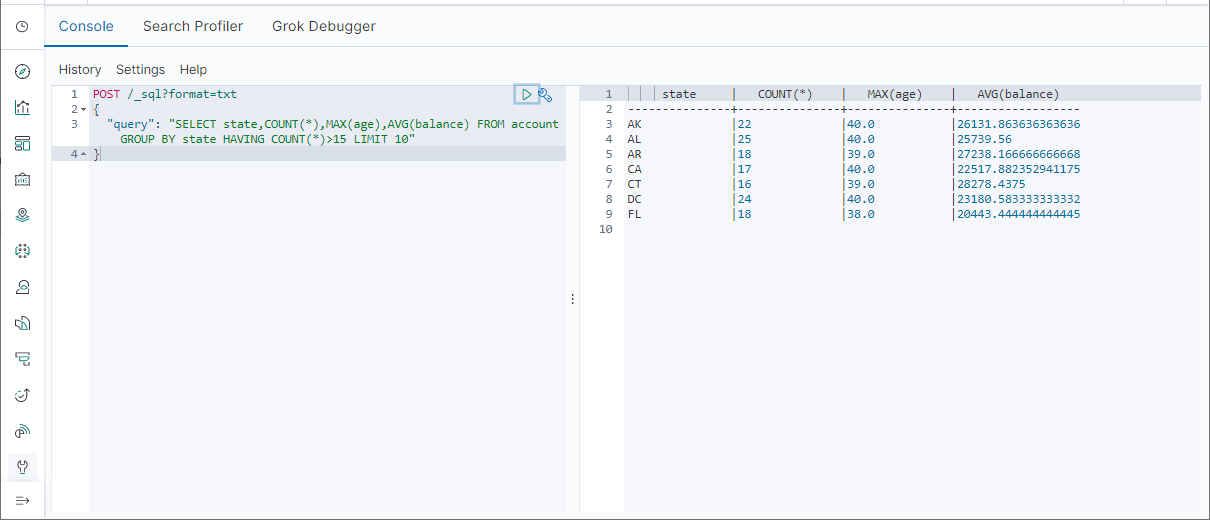Collapse the code block at line 2

[83, 109]
